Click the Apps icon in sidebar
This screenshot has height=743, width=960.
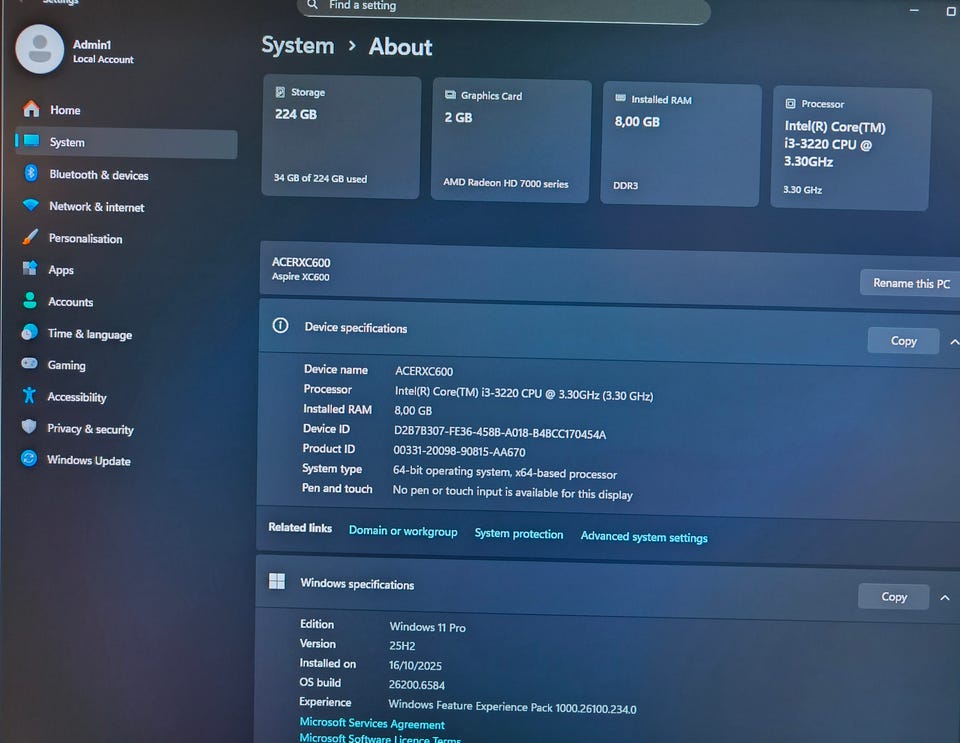(29, 268)
